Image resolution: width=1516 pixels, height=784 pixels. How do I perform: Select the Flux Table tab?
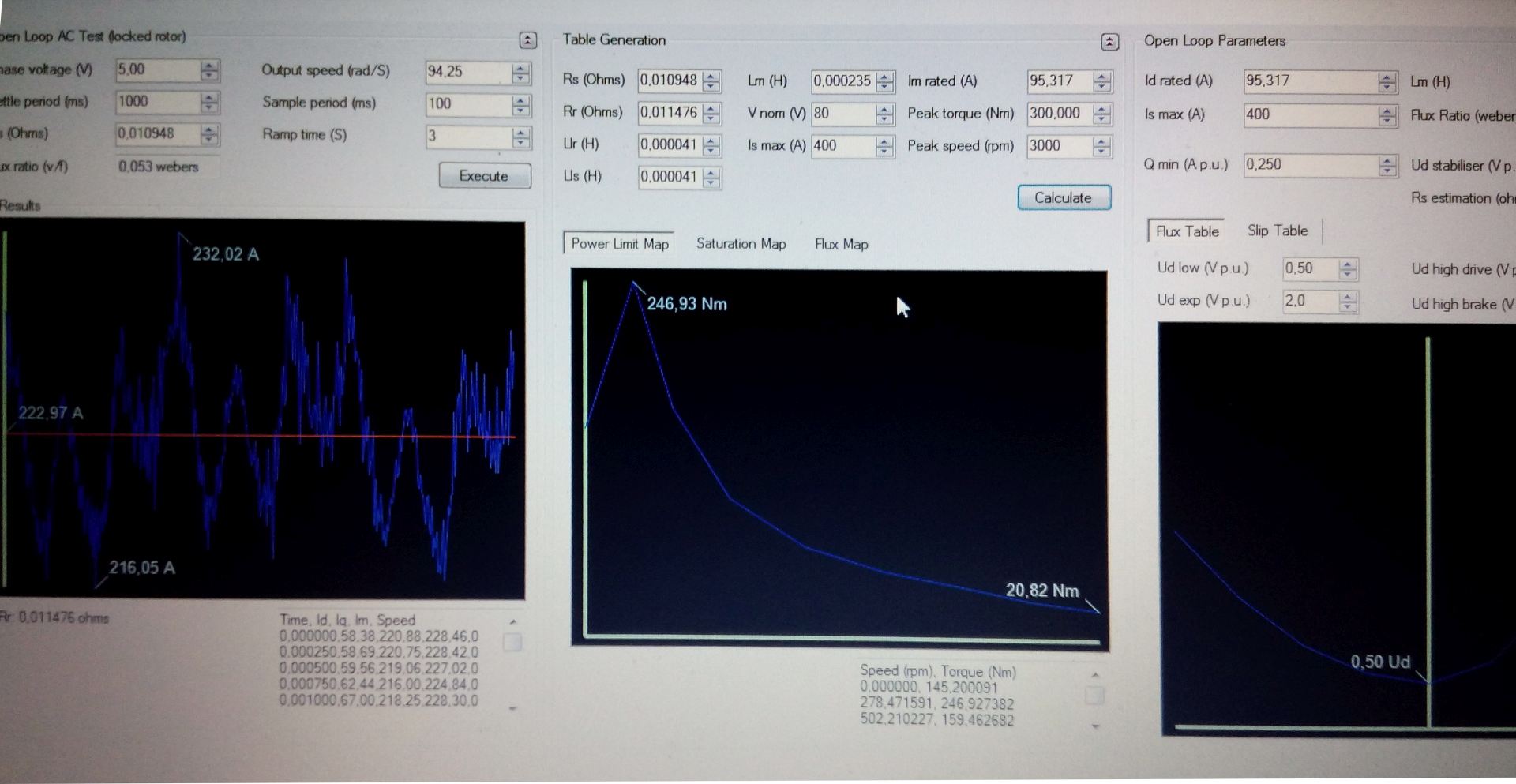pos(1187,231)
